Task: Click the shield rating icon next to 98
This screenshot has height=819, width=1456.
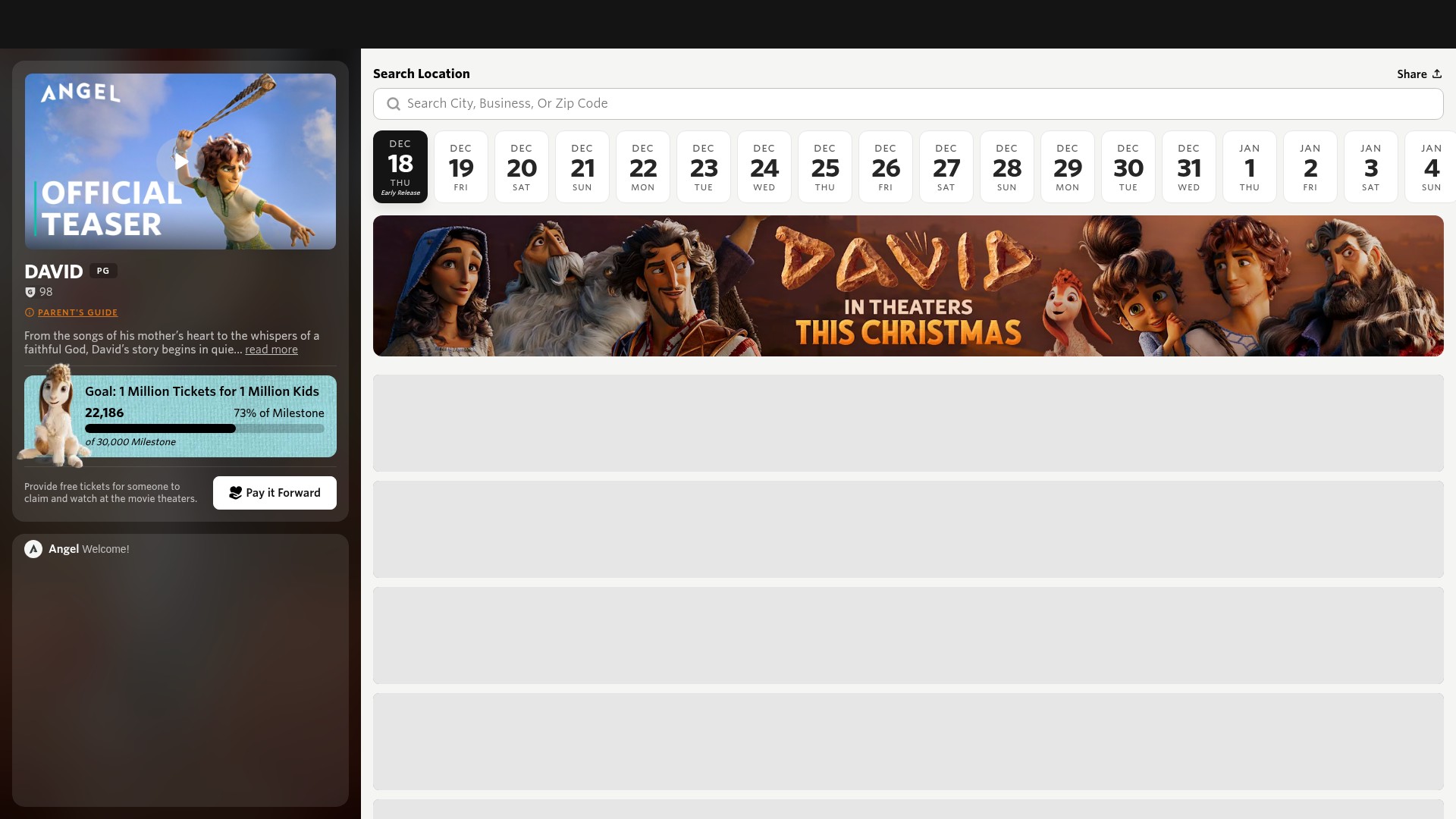Action: click(30, 292)
